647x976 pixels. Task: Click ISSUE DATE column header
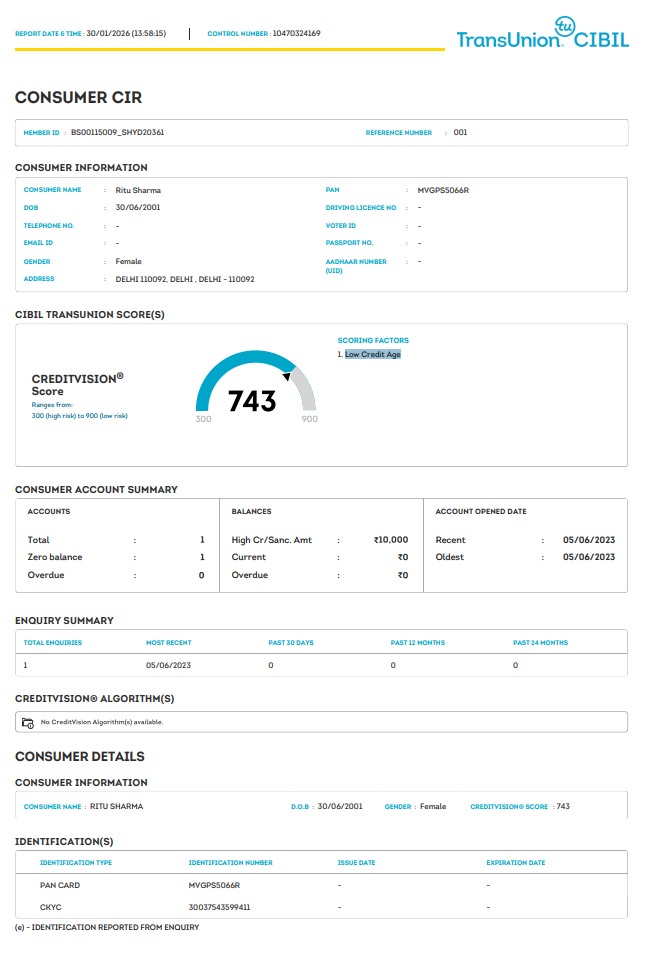point(356,863)
